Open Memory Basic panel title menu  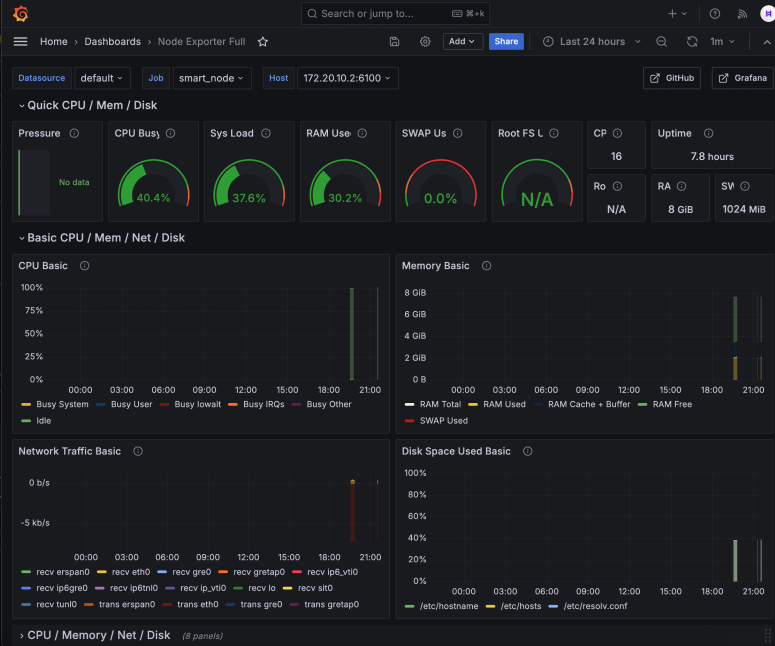click(435, 265)
